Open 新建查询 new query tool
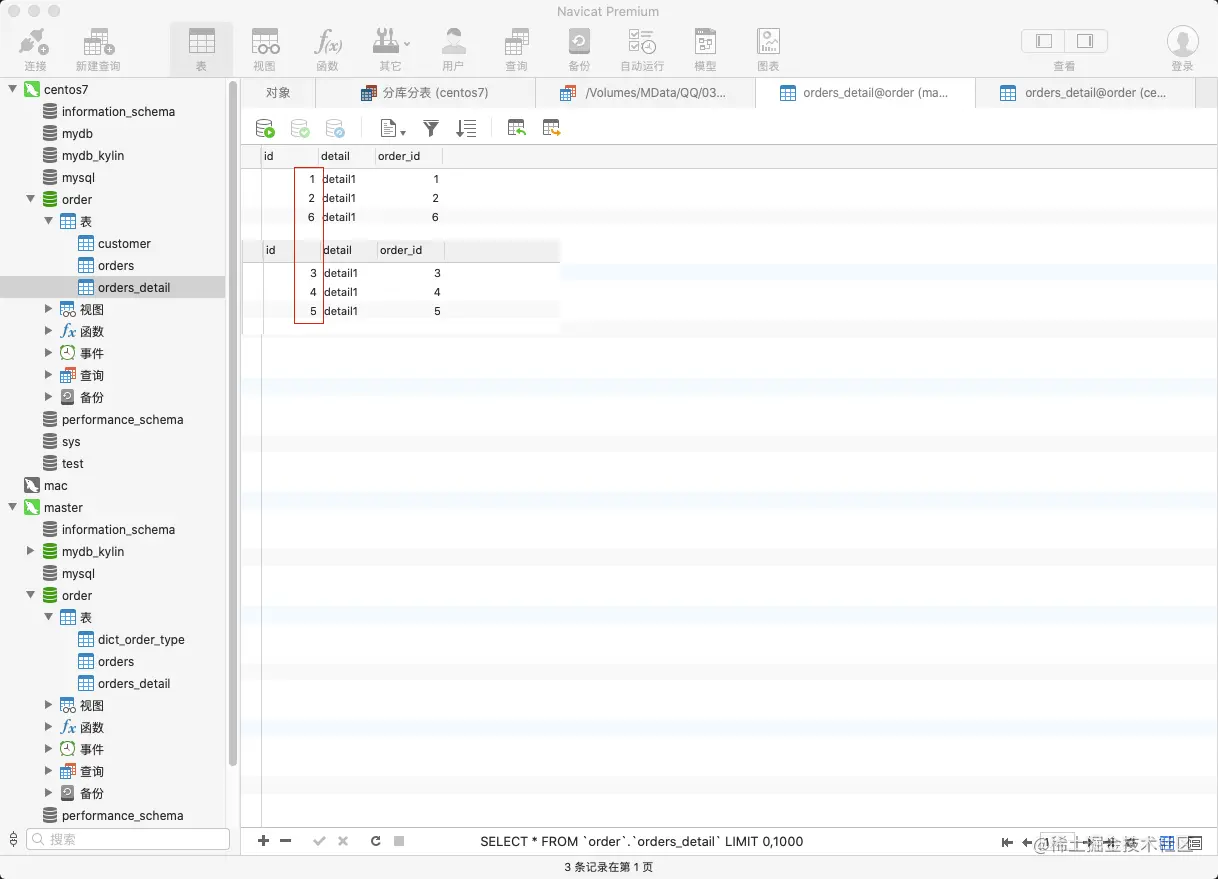1218x879 pixels. coord(98,48)
